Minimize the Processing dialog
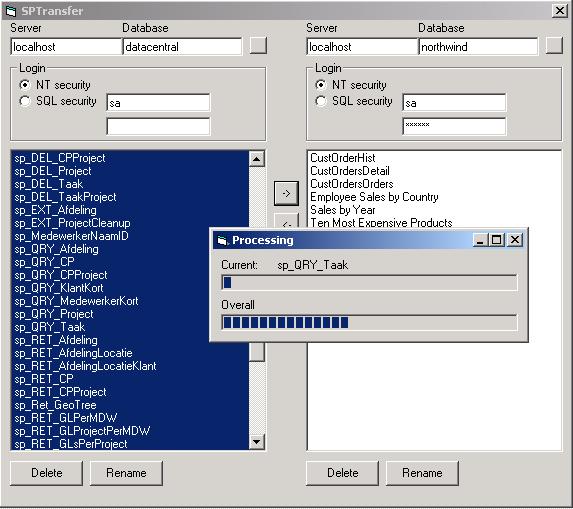Viewport: 573px width, 509px height. pyautogui.click(x=480, y=240)
